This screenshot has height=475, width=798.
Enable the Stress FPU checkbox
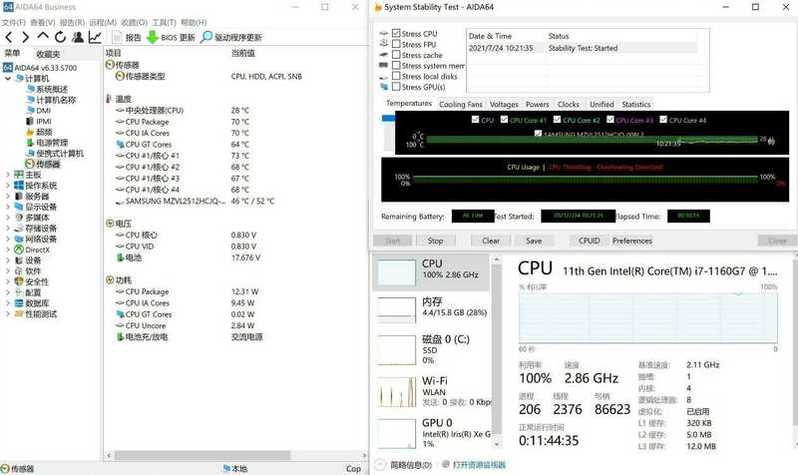pos(396,44)
